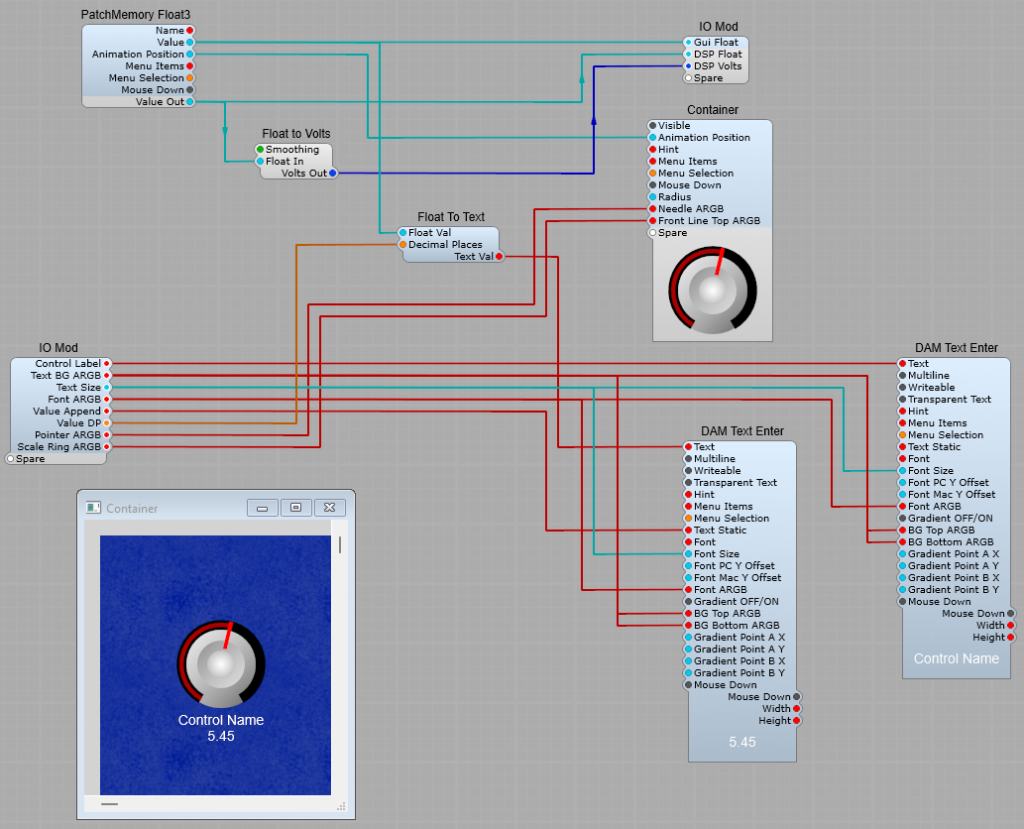
Task: Click the Decimal Places pin on Float To Text
Action: point(403,244)
